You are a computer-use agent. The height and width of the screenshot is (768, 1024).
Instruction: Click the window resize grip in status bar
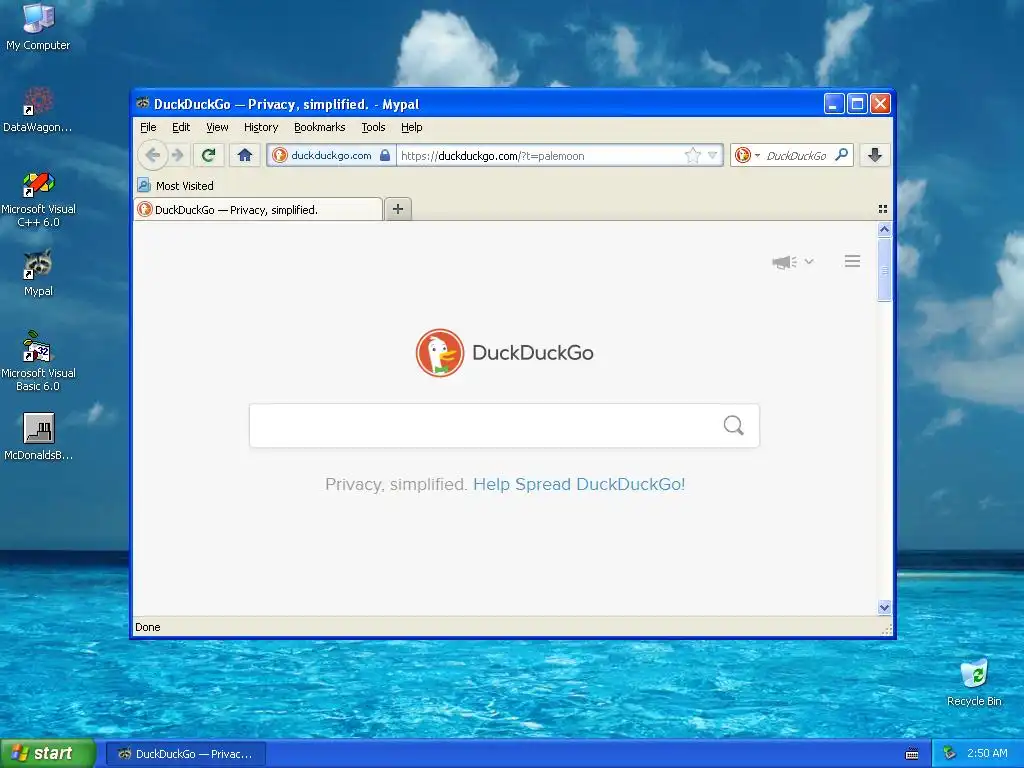(x=886, y=630)
